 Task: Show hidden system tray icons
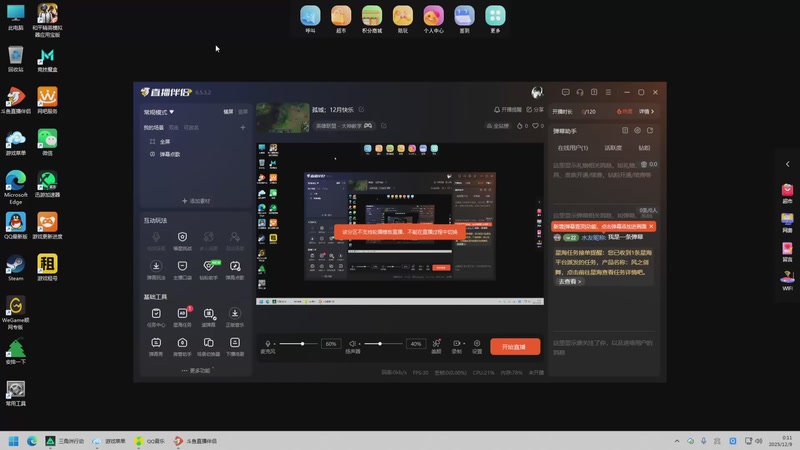pos(677,441)
